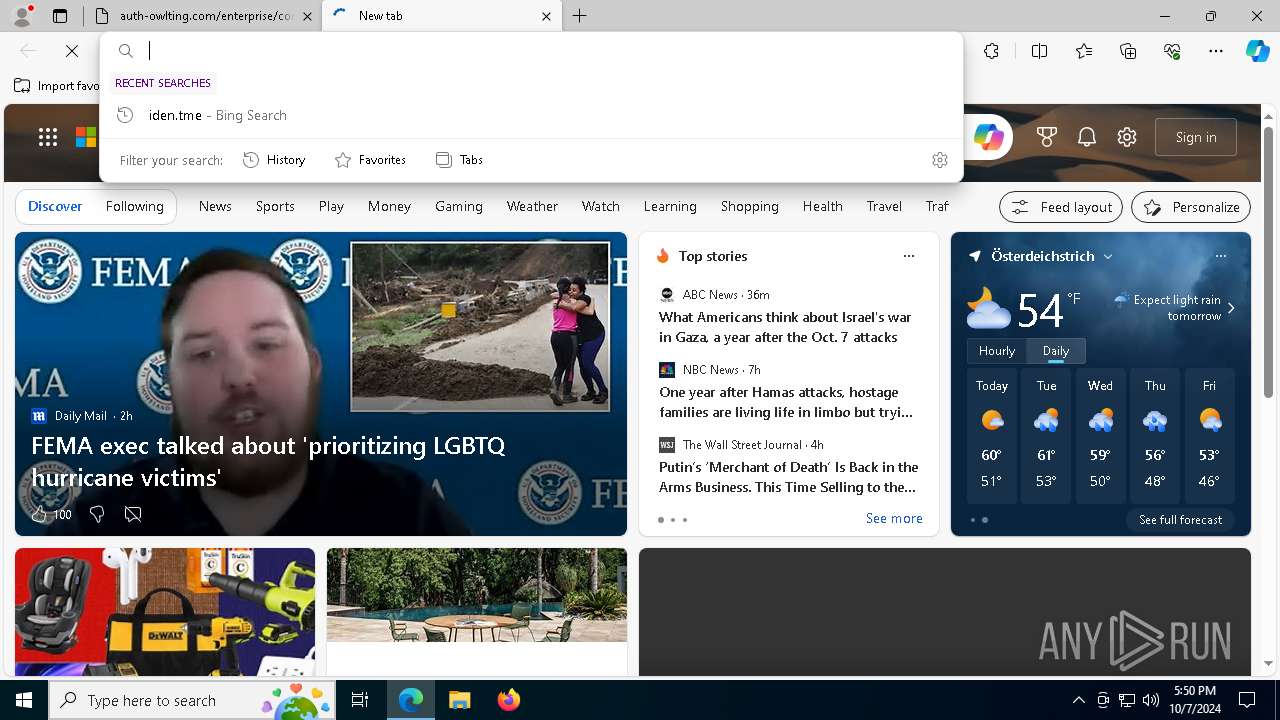Open the News category
1280x720 pixels.
pos(215,206)
